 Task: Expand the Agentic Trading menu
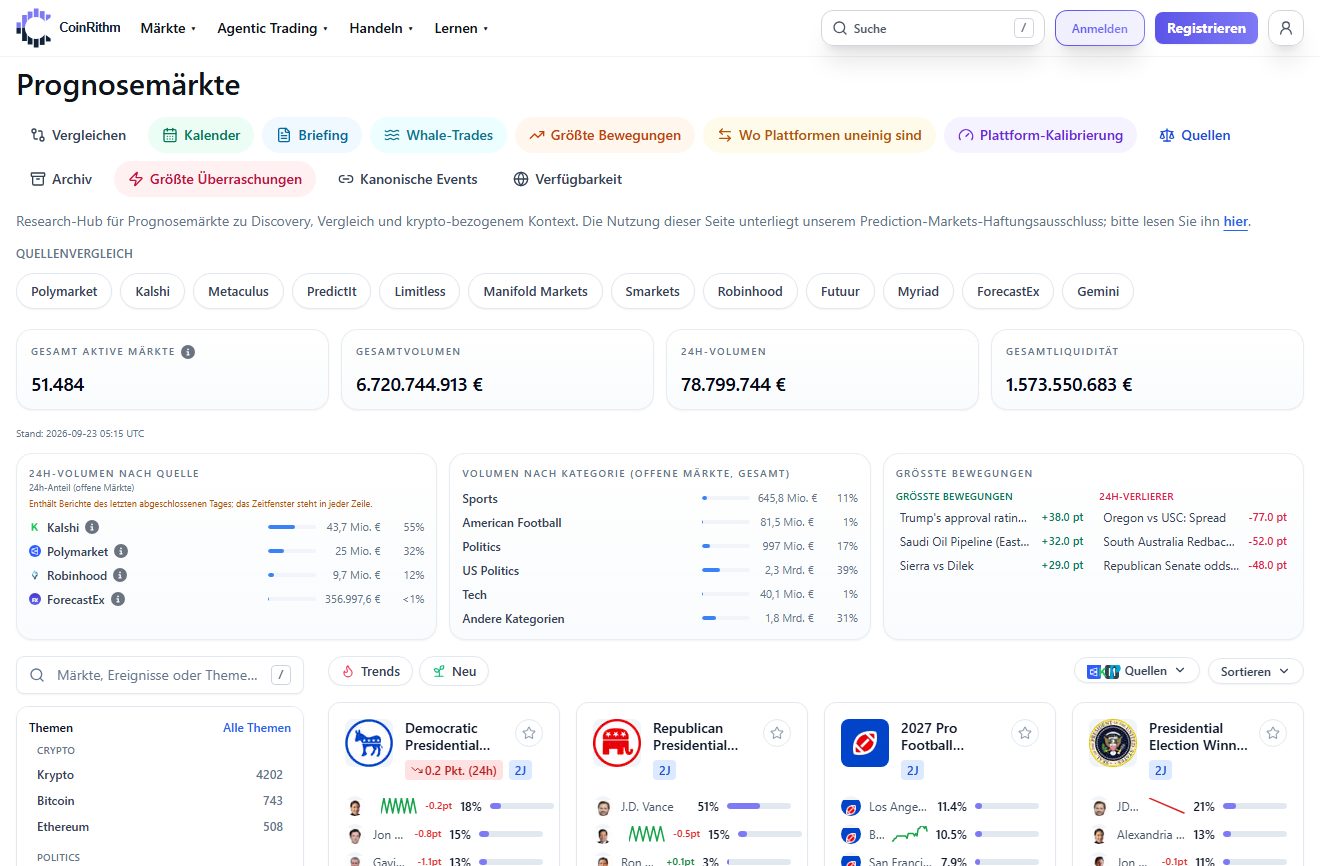(x=273, y=28)
